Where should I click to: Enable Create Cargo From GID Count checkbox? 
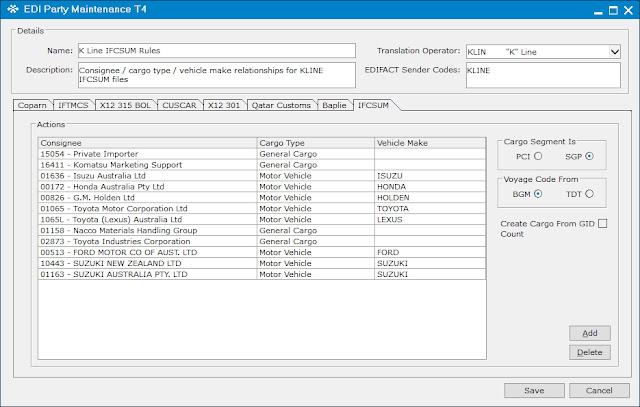[x=602, y=223]
